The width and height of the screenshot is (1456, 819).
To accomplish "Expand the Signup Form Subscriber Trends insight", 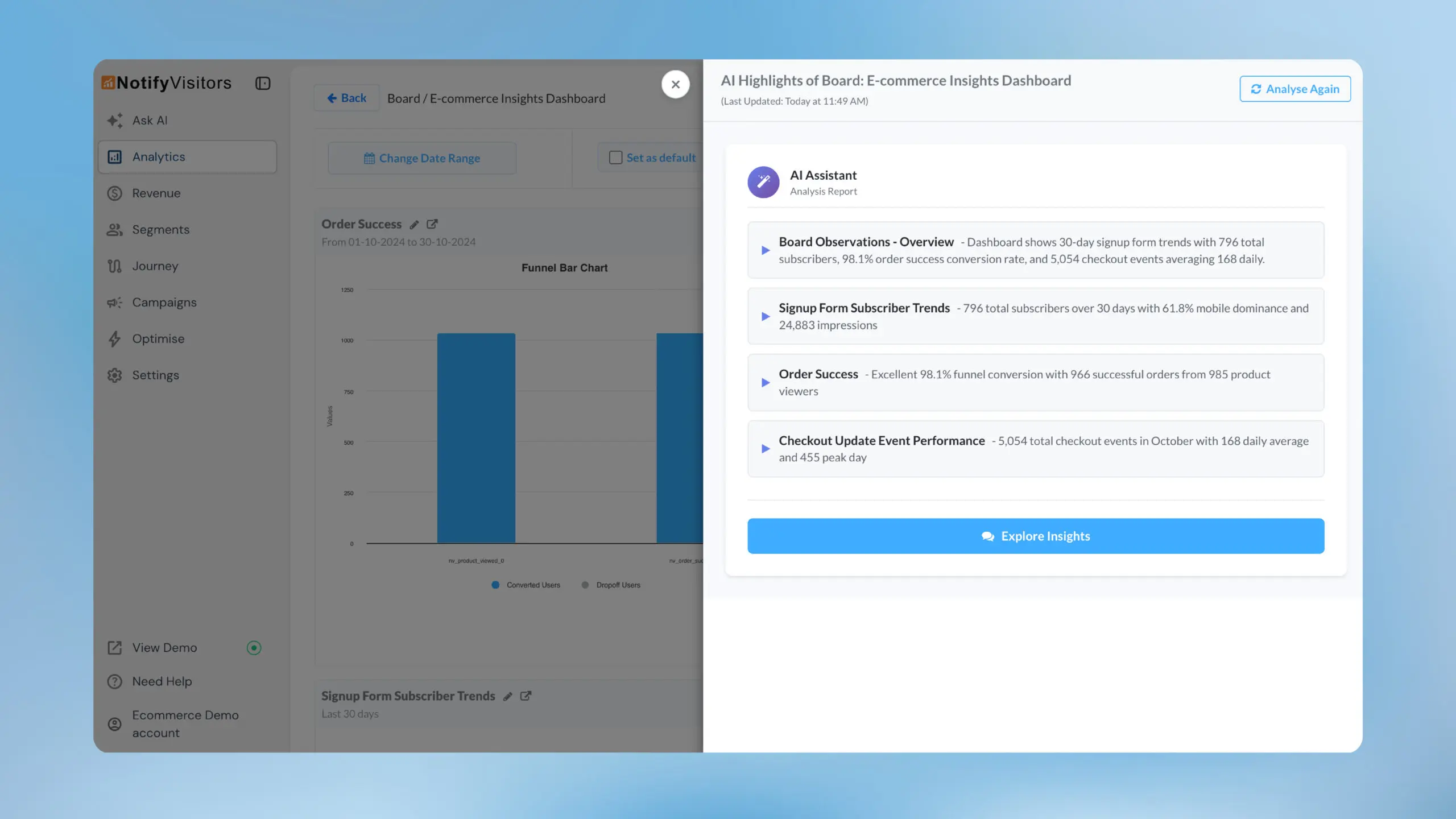I will pyautogui.click(x=765, y=316).
